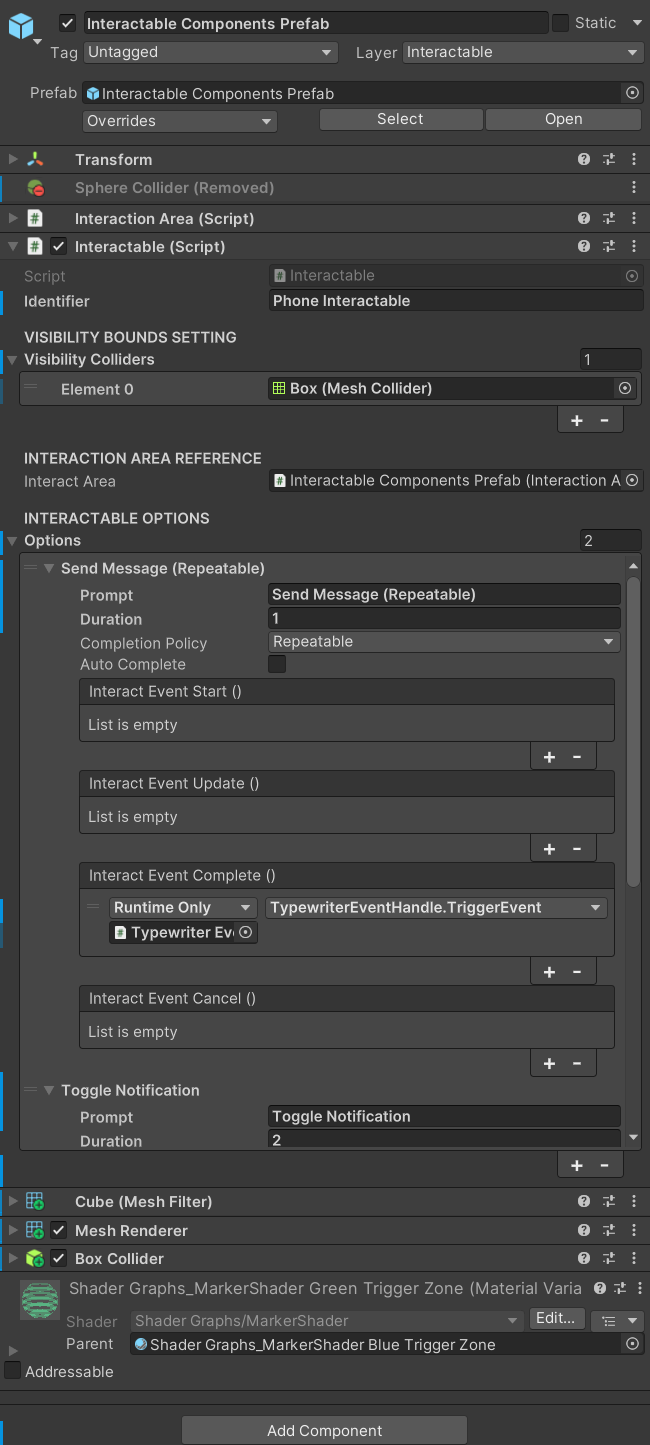Open object picker for Typewriter Event object
Viewport: 650px width, 1445px height.
[245, 932]
